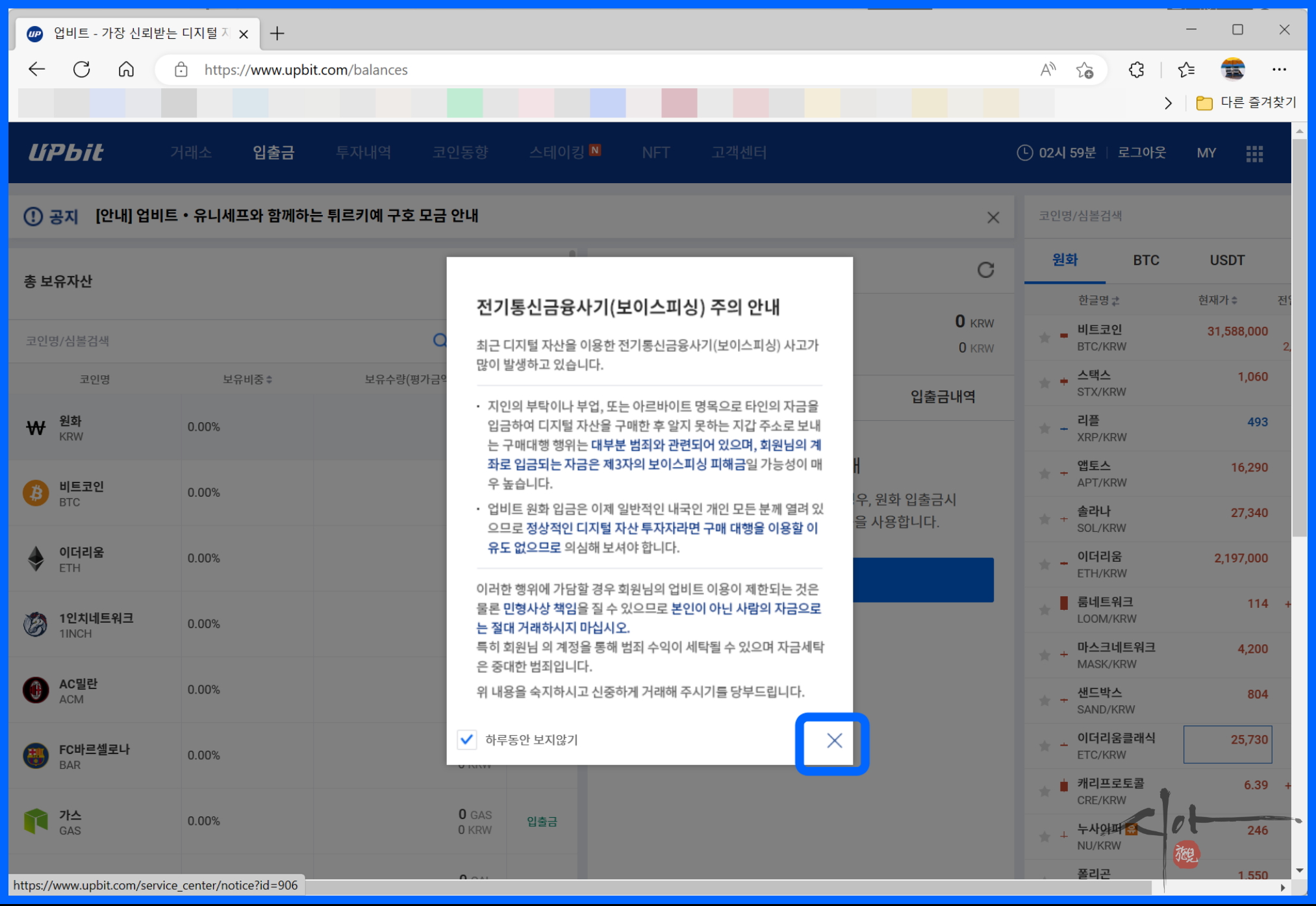Click the refresh icon in deposit panel
The width and height of the screenshot is (1316, 906).
(x=985, y=270)
